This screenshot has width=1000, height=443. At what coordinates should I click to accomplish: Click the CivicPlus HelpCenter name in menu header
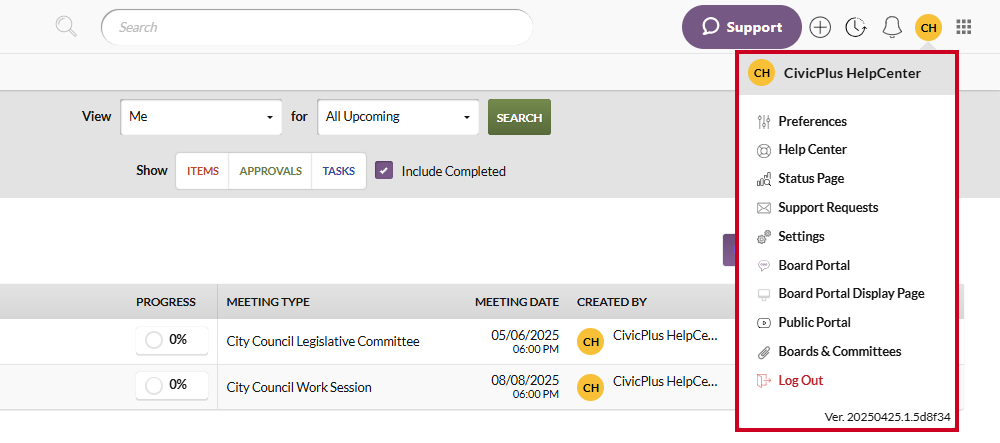[852, 73]
